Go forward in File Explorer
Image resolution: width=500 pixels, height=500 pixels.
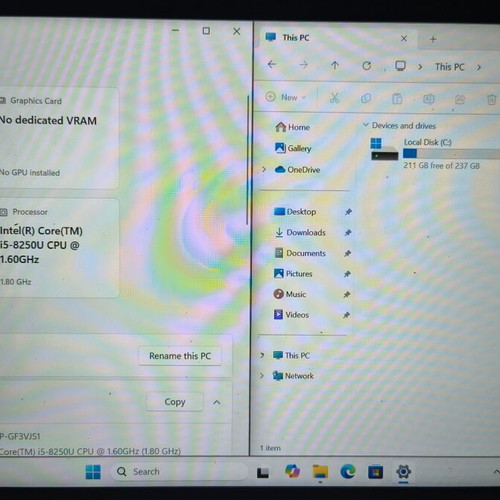point(303,65)
